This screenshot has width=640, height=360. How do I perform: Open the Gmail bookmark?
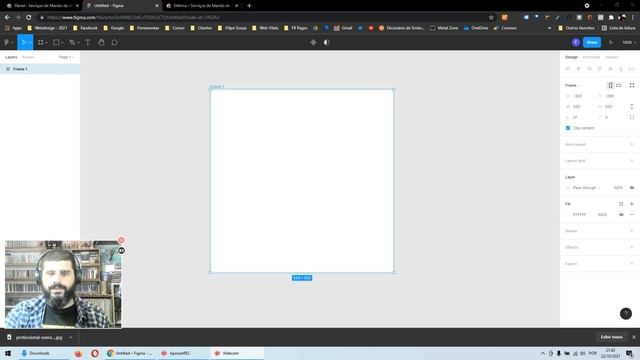click(343, 28)
